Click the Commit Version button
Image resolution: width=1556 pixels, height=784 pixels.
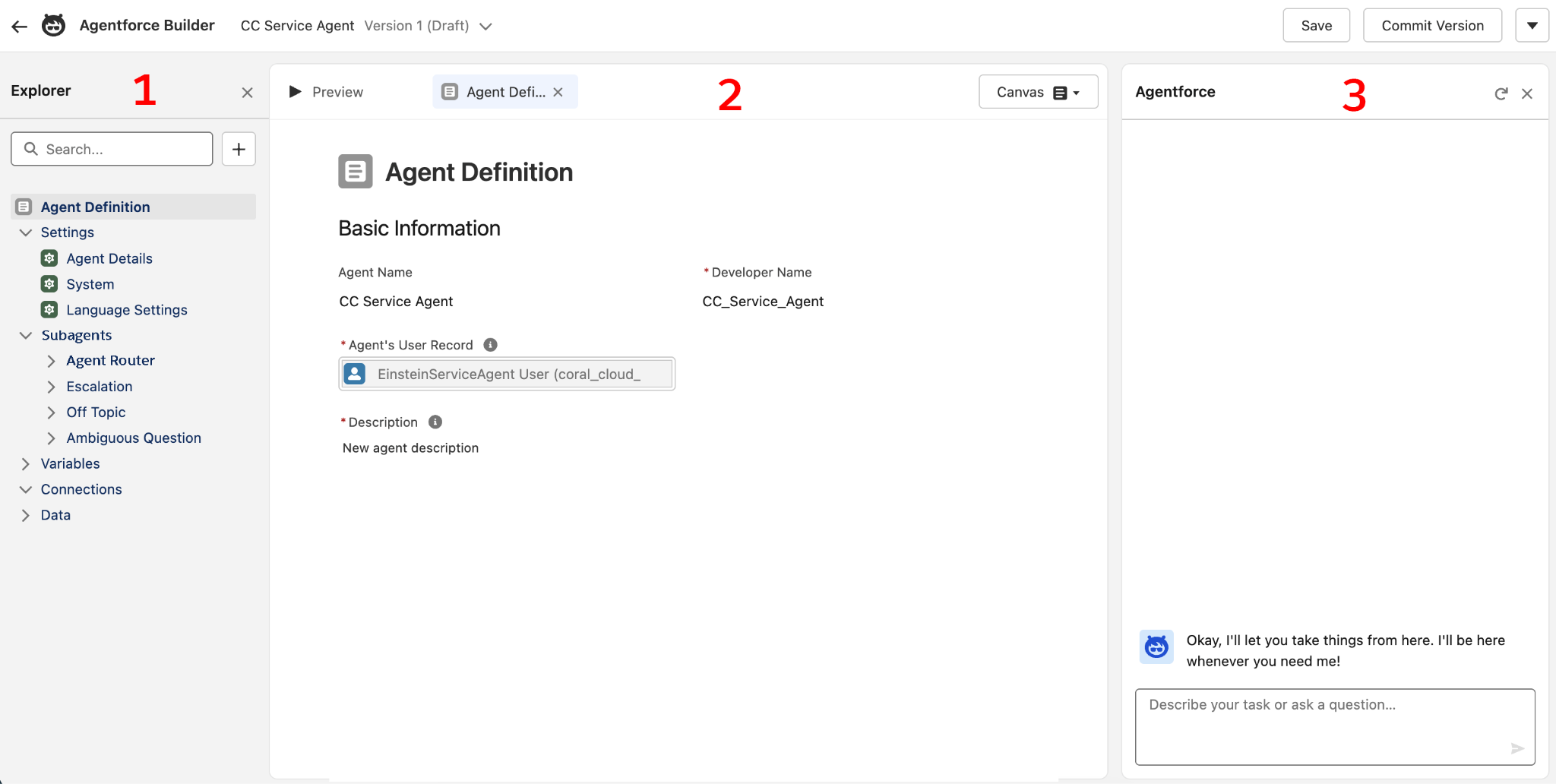pyautogui.click(x=1431, y=24)
